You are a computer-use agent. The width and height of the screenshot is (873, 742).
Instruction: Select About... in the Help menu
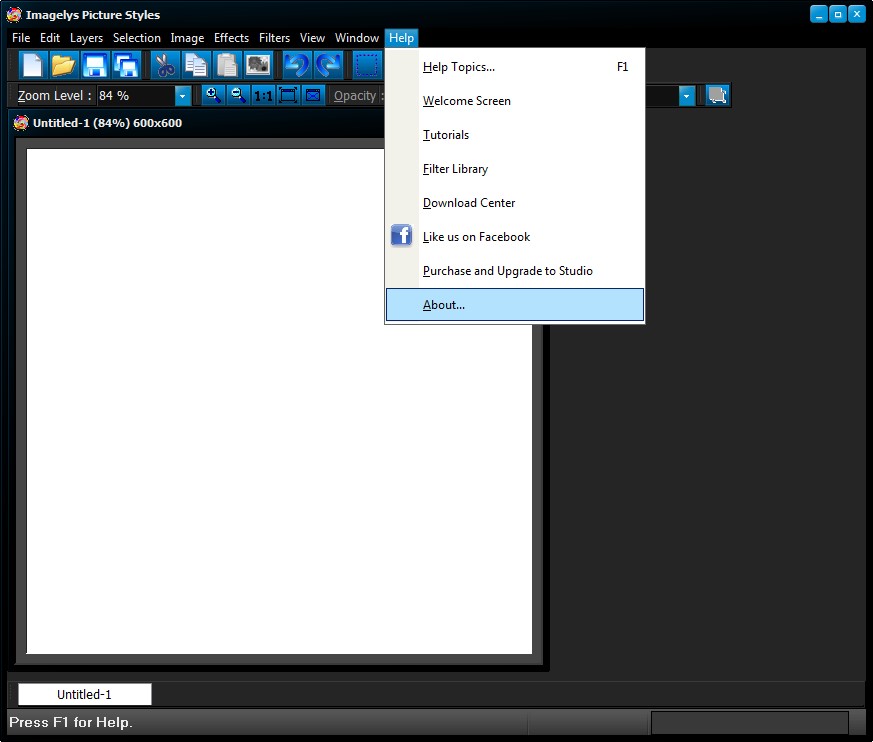tap(444, 305)
